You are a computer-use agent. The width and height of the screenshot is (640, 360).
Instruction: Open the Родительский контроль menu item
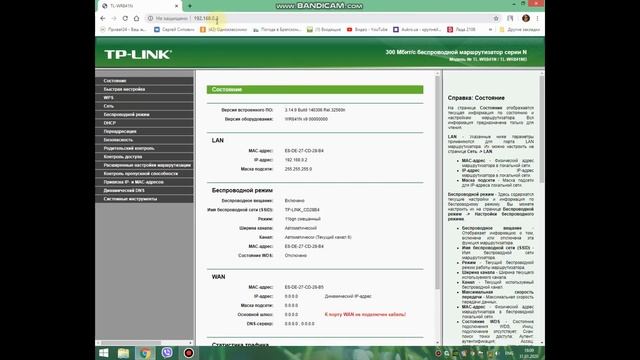click(x=144, y=148)
